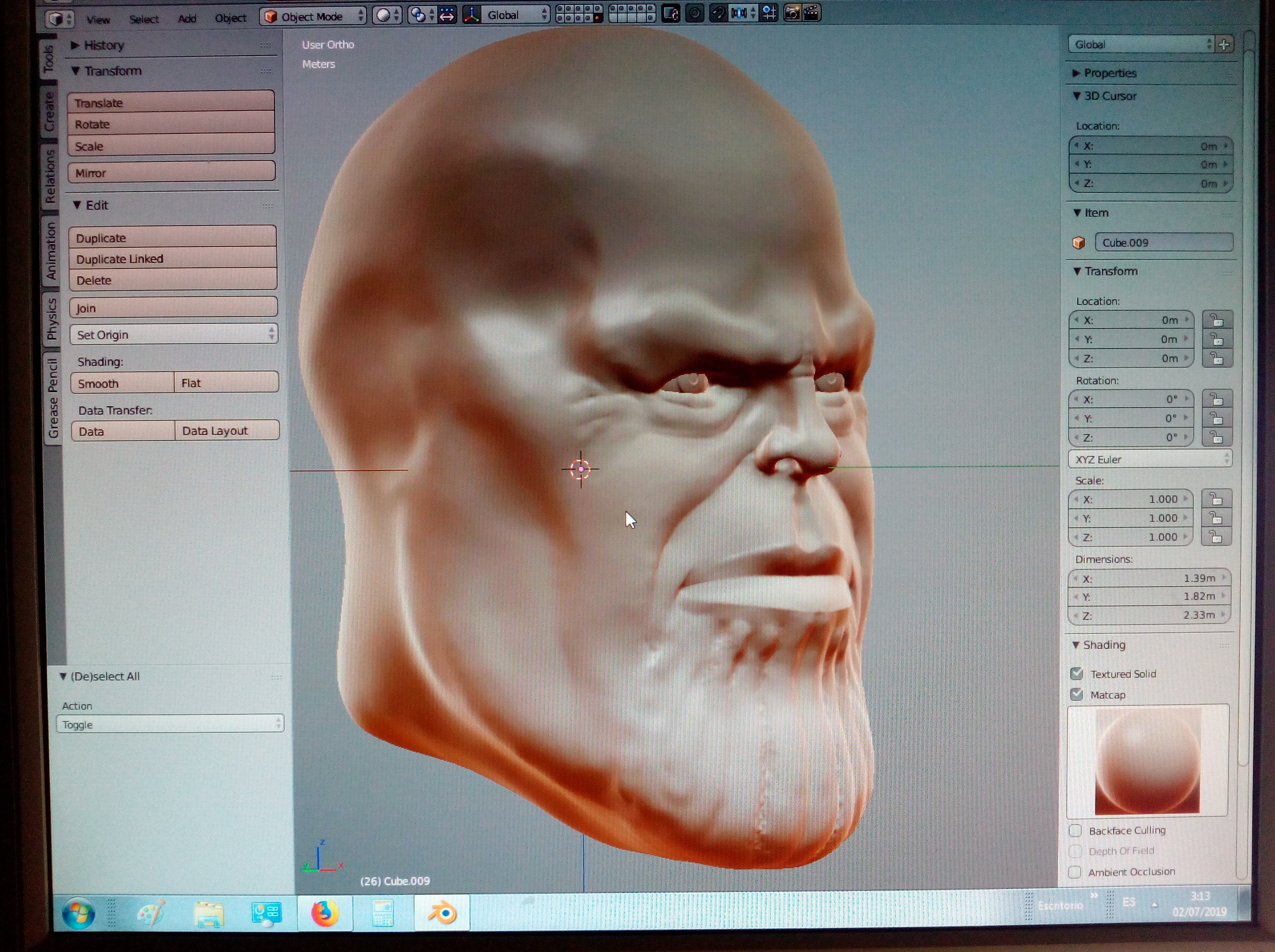Click the OpenGL render camera icon
The height and width of the screenshot is (952, 1275).
pos(792,13)
